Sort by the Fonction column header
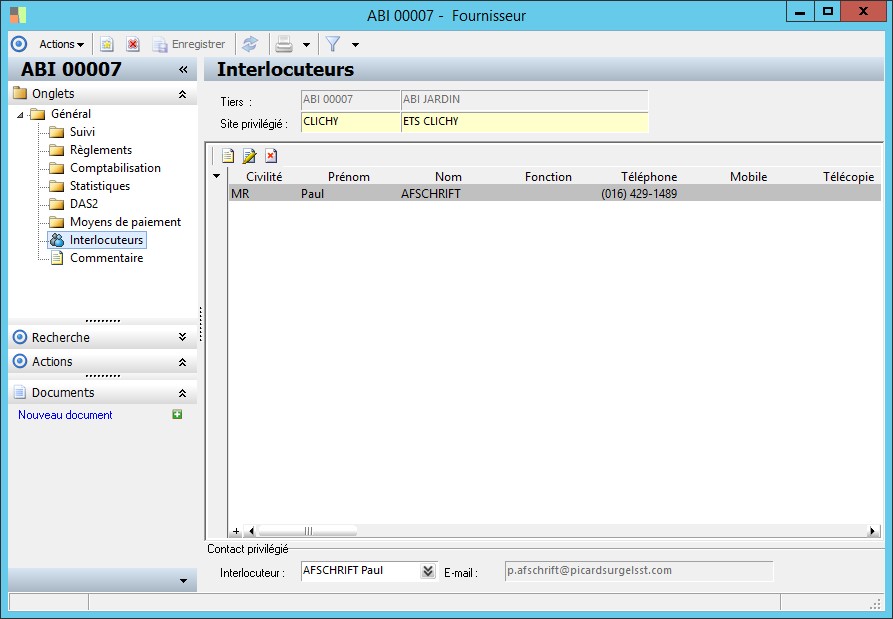 [x=548, y=177]
